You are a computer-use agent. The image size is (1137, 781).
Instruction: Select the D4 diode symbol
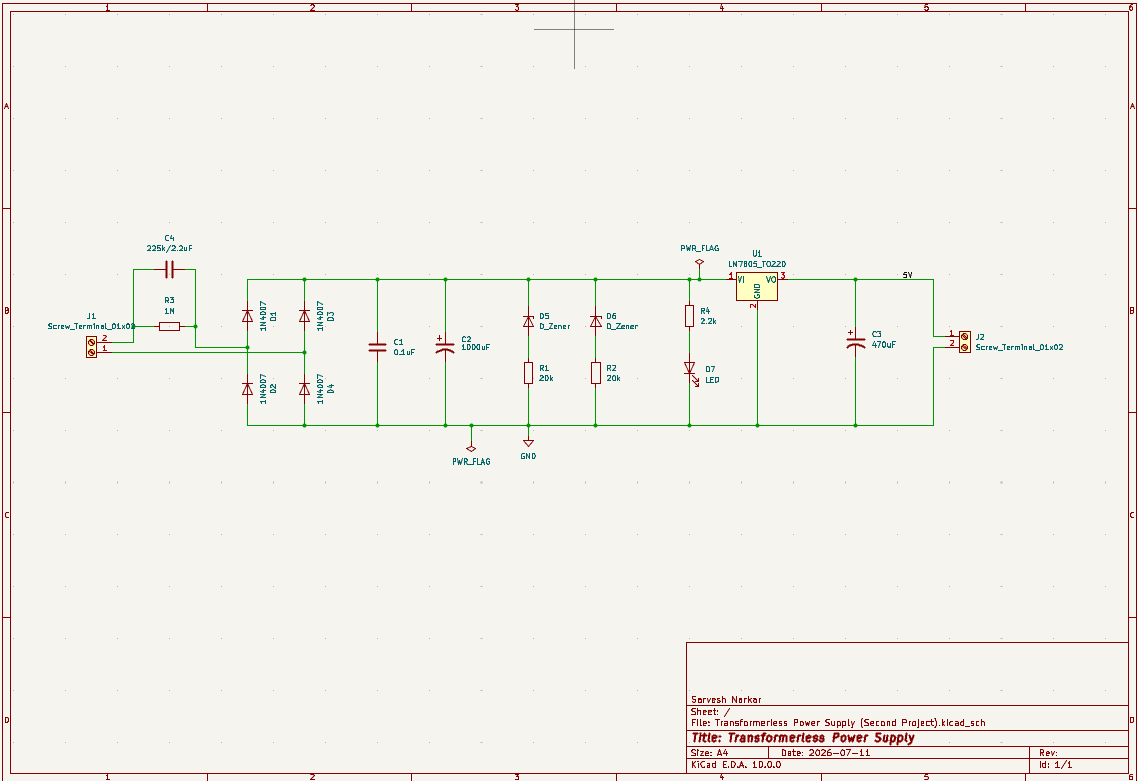point(305,389)
